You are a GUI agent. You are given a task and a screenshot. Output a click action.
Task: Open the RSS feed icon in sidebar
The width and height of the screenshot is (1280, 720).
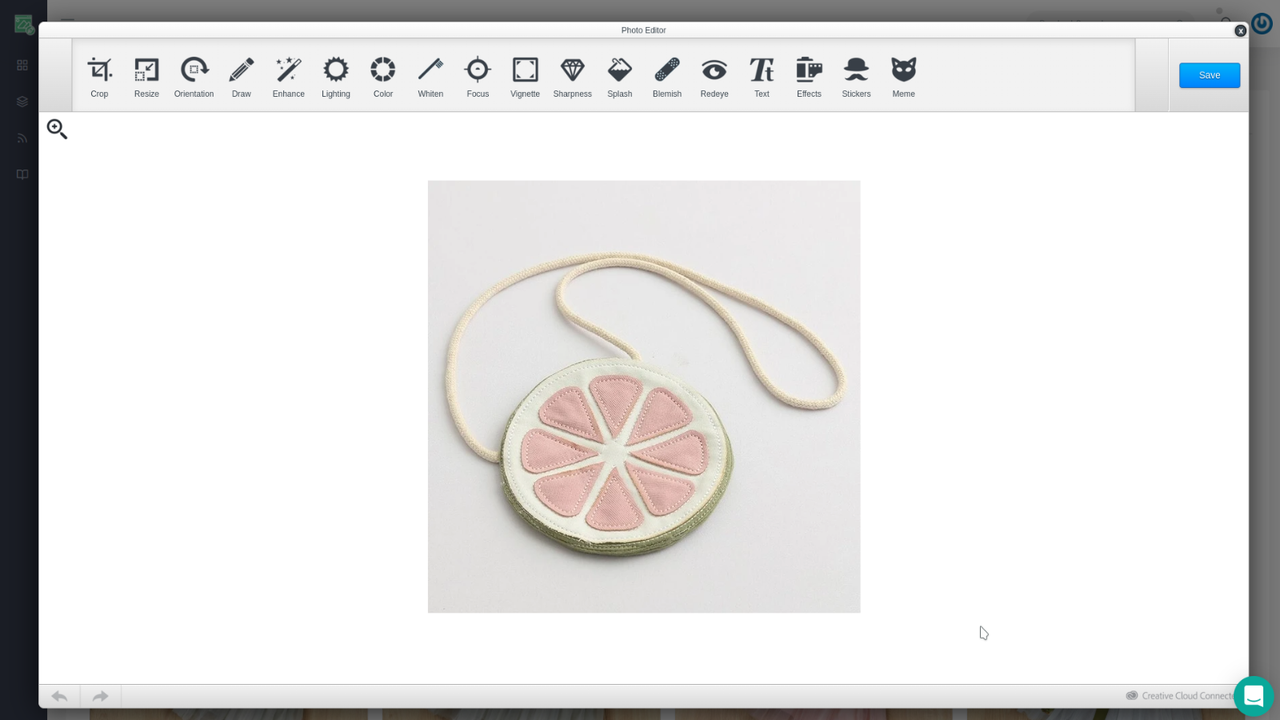pyautogui.click(x=22, y=138)
